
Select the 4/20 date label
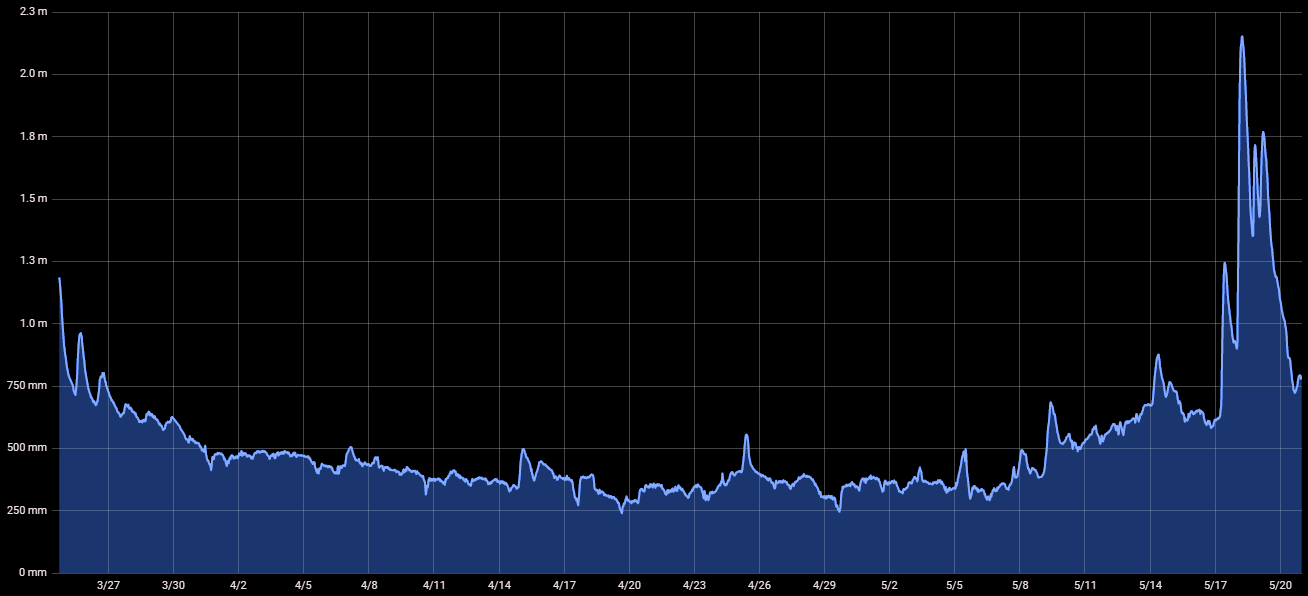pyautogui.click(x=629, y=585)
